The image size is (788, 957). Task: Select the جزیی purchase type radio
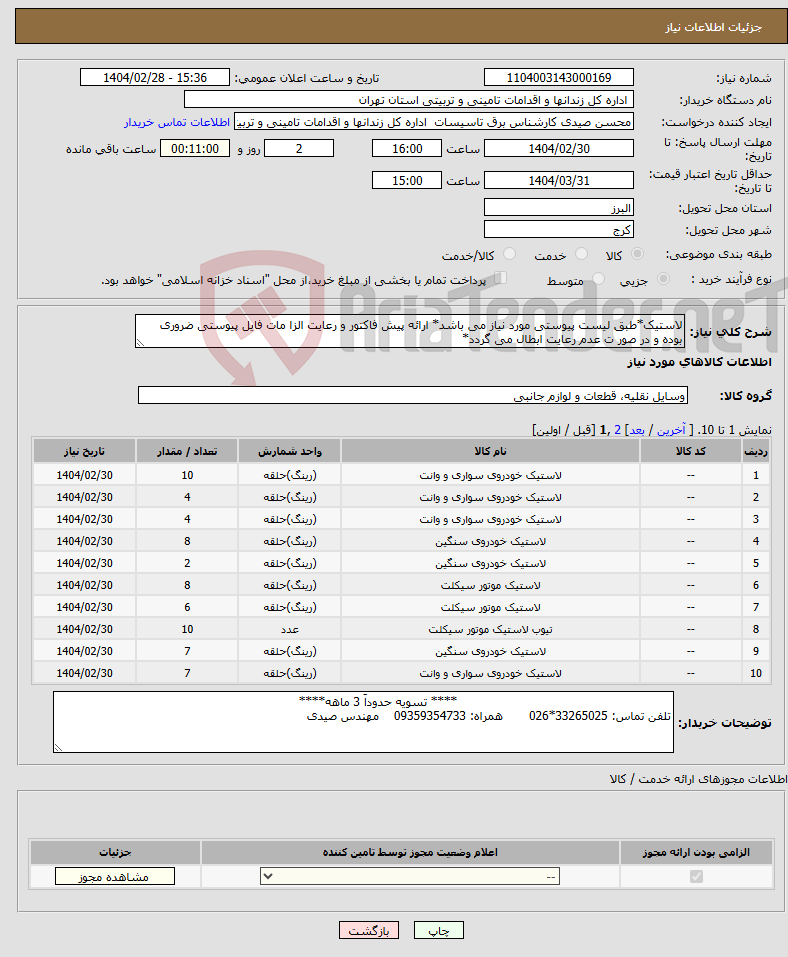pyautogui.click(x=663, y=279)
